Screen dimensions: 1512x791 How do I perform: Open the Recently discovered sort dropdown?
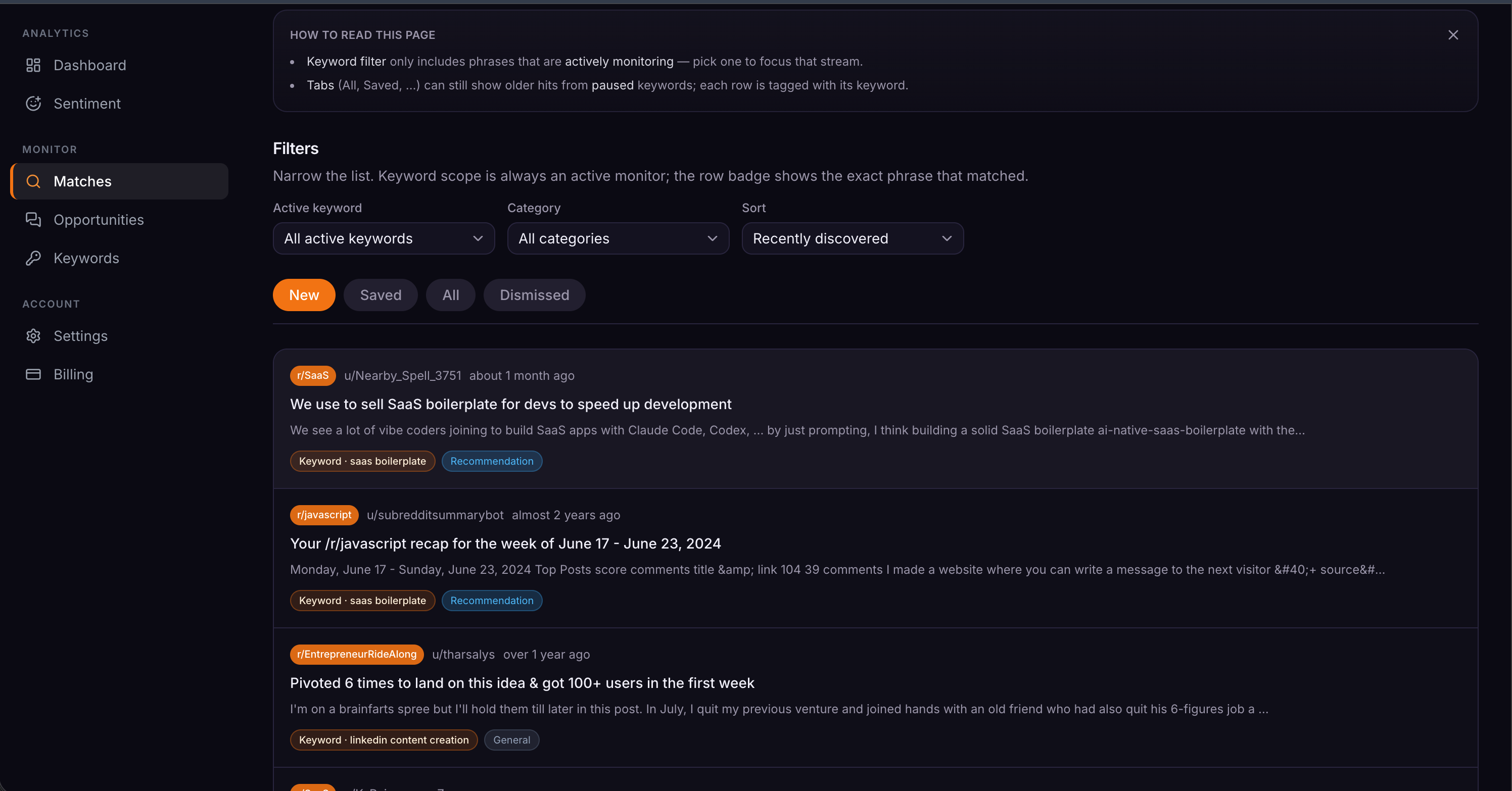(852, 238)
